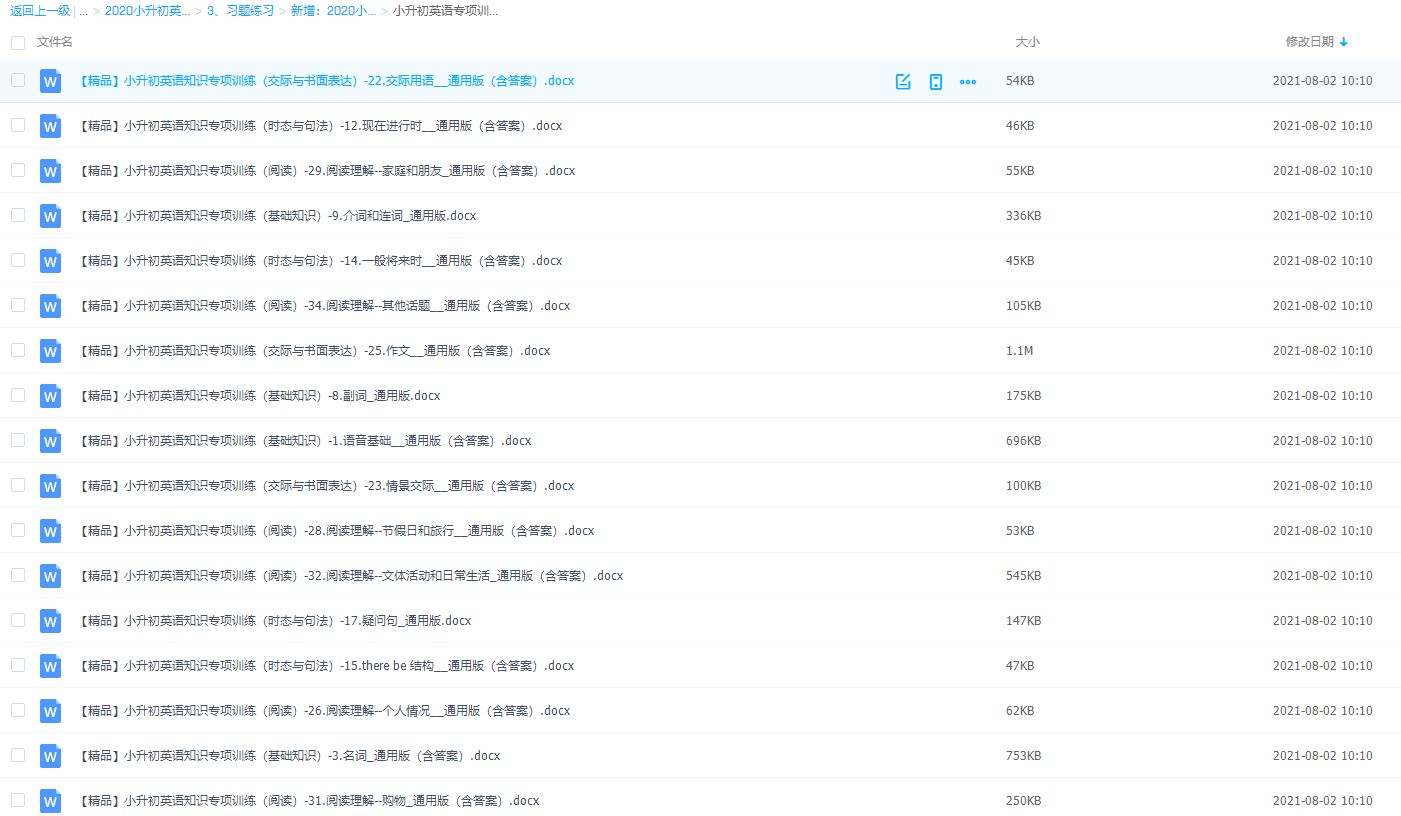Click the Word file icon for 25.作文

tap(50, 351)
